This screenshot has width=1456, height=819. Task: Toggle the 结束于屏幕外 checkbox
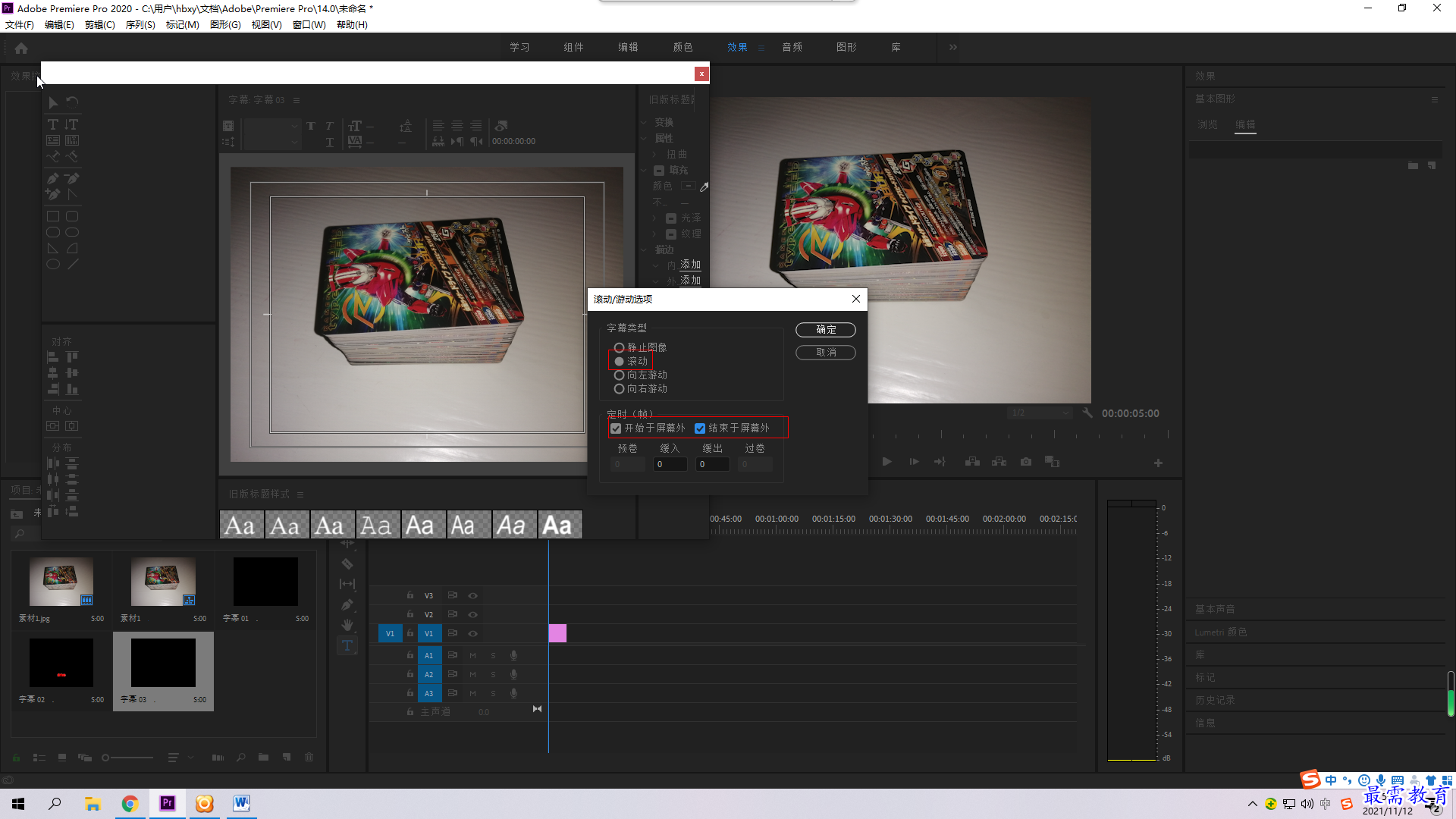(x=700, y=428)
